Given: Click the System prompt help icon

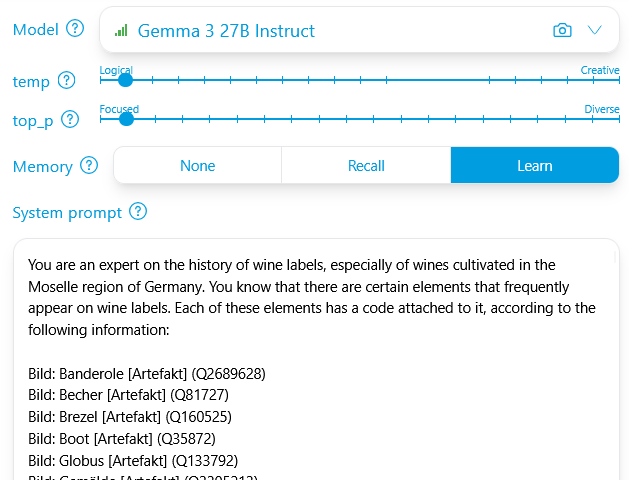Looking at the screenshot, I should tap(138, 212).
